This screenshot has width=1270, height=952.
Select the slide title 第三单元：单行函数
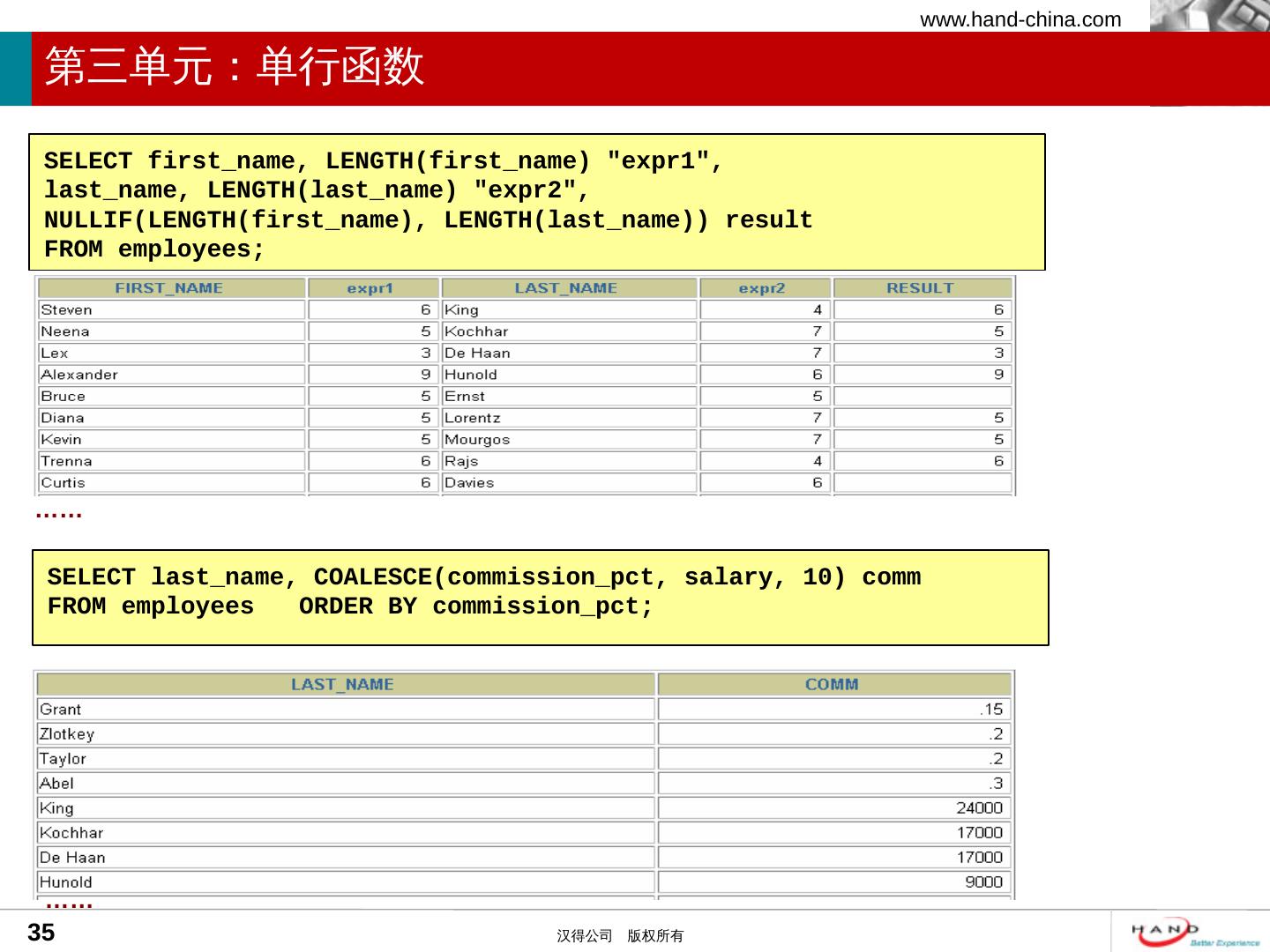click(x=235, y=67)
